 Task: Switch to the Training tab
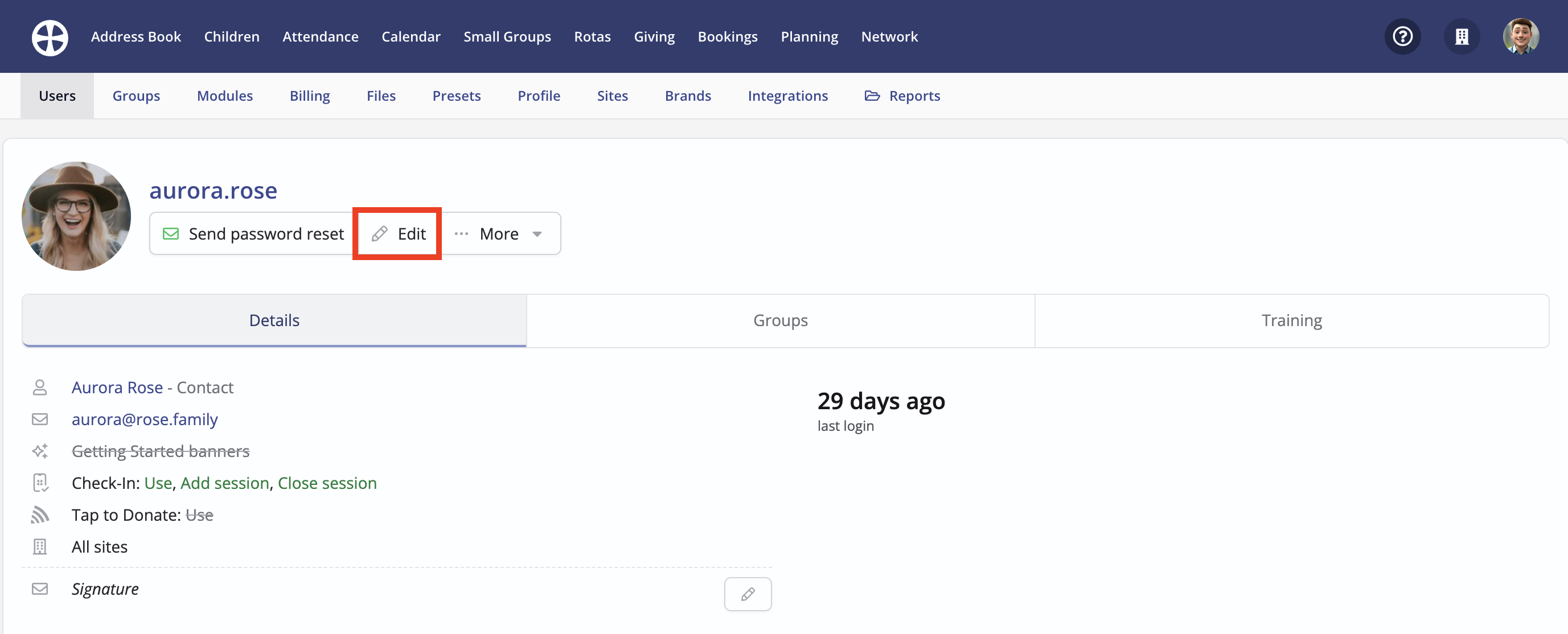(x=1292, y=320)
